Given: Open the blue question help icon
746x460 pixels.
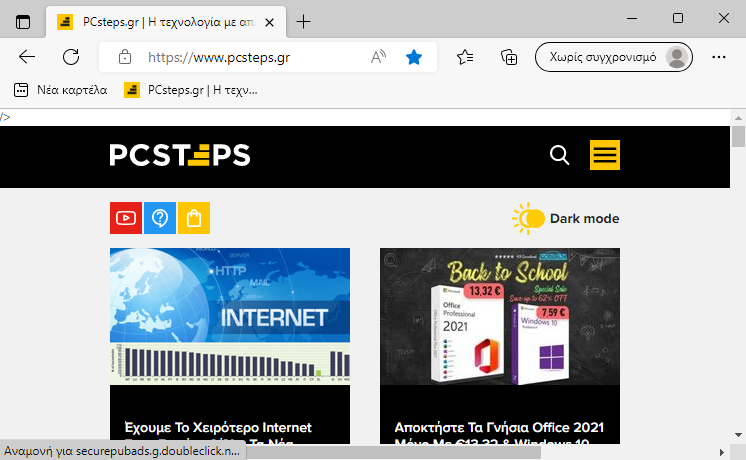Looking at the screenshot, I should tap(160, 218).
